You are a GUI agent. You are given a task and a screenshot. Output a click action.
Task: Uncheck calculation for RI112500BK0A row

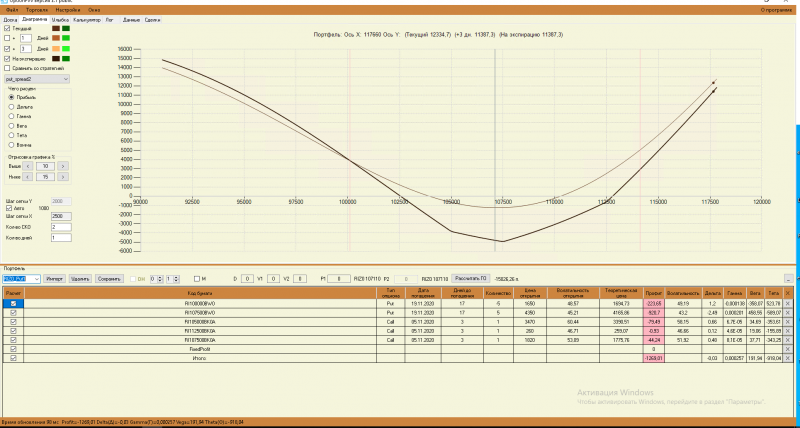(13, 331)
